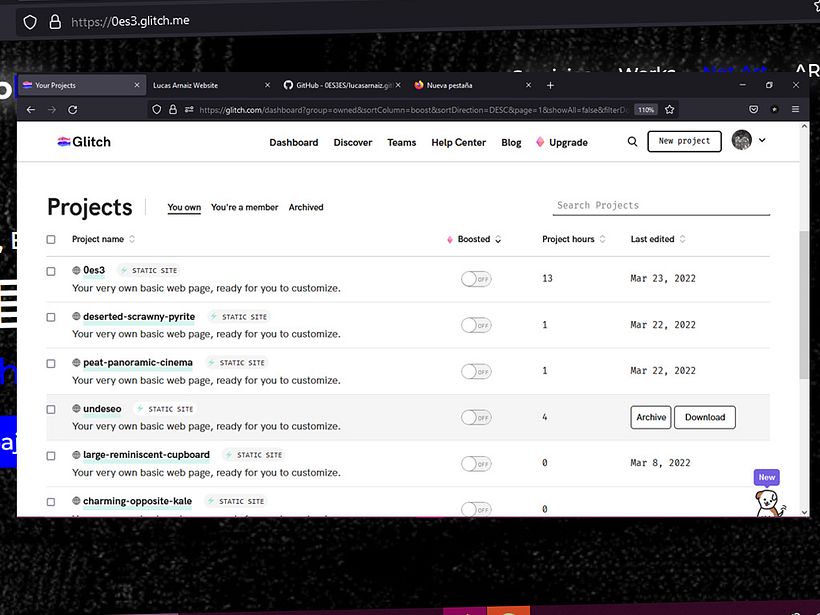Click the globe icon beside 0es3
Image resolution: width=820 pixels, height=615 pixels.
point(76,270)
